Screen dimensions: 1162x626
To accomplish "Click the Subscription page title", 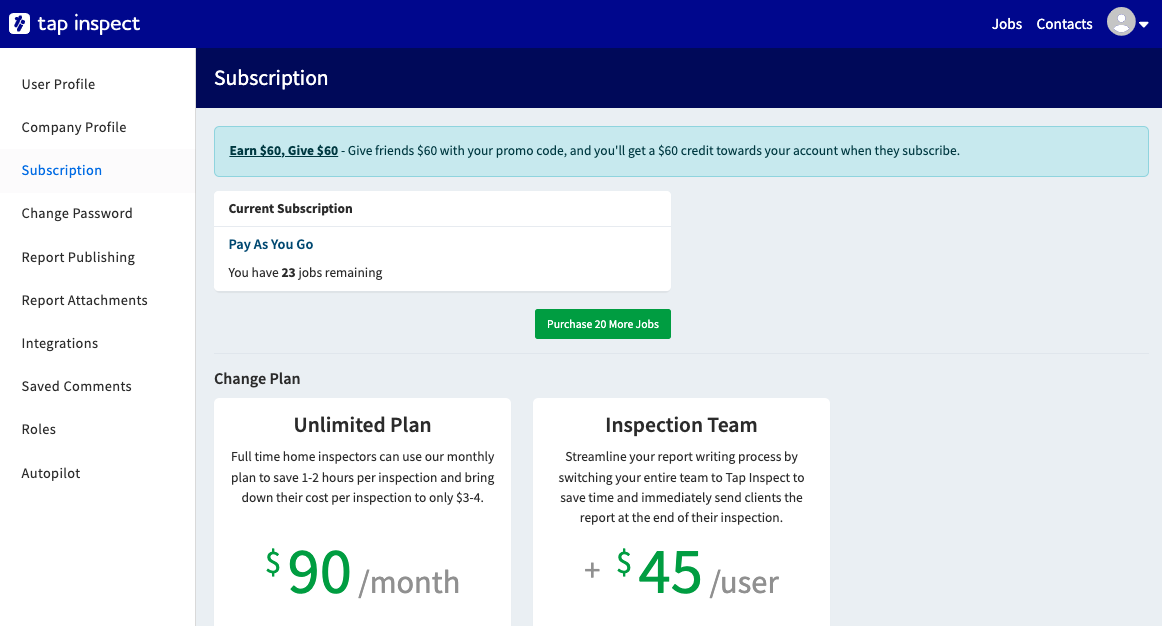I will [271, 78].
